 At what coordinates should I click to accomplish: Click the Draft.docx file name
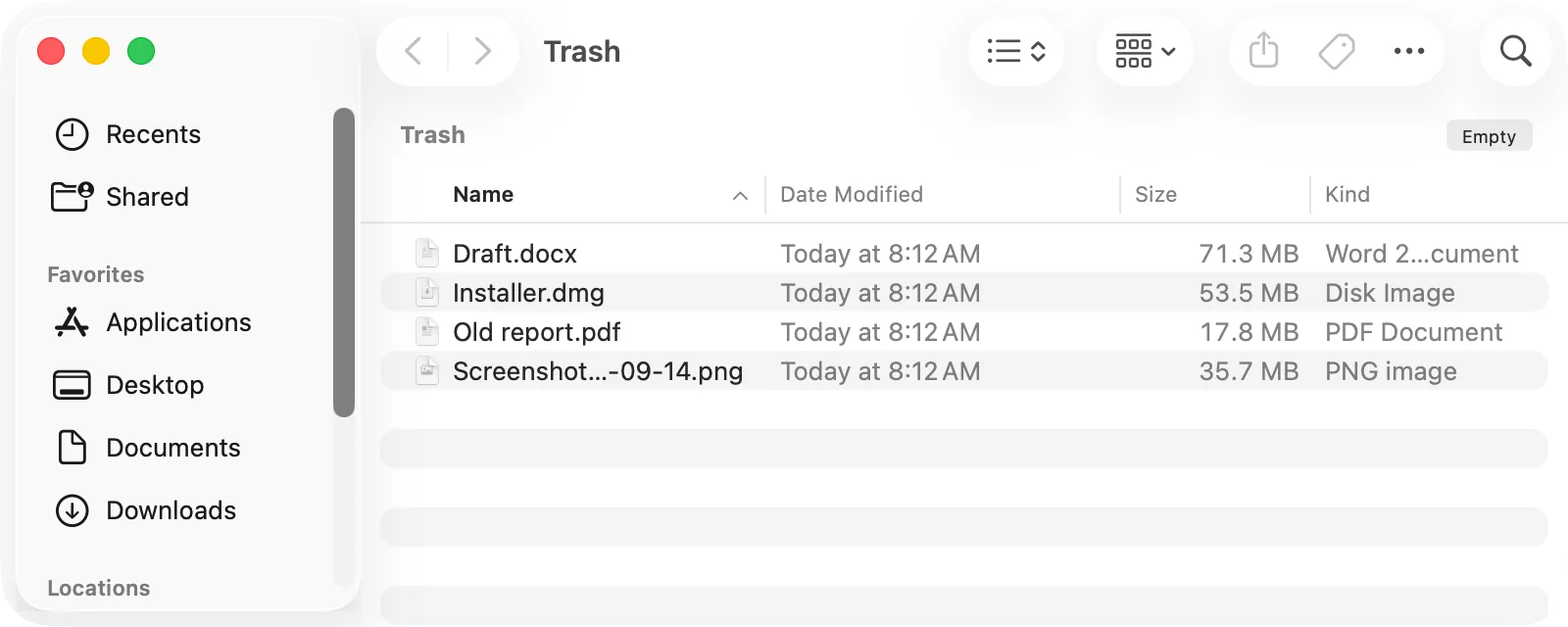[514, 254]
